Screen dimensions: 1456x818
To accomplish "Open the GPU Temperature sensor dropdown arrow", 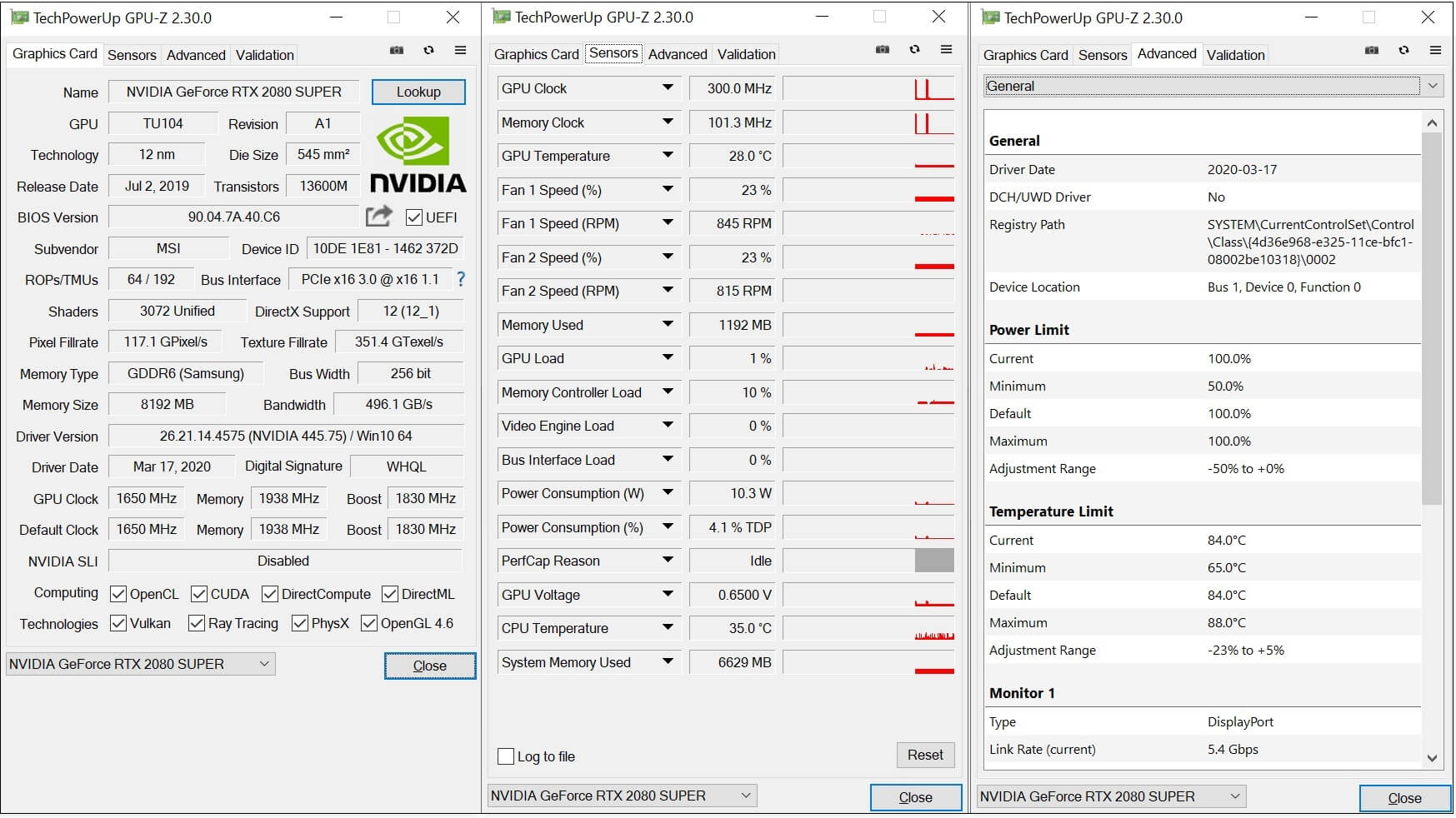I will (668, 156).
